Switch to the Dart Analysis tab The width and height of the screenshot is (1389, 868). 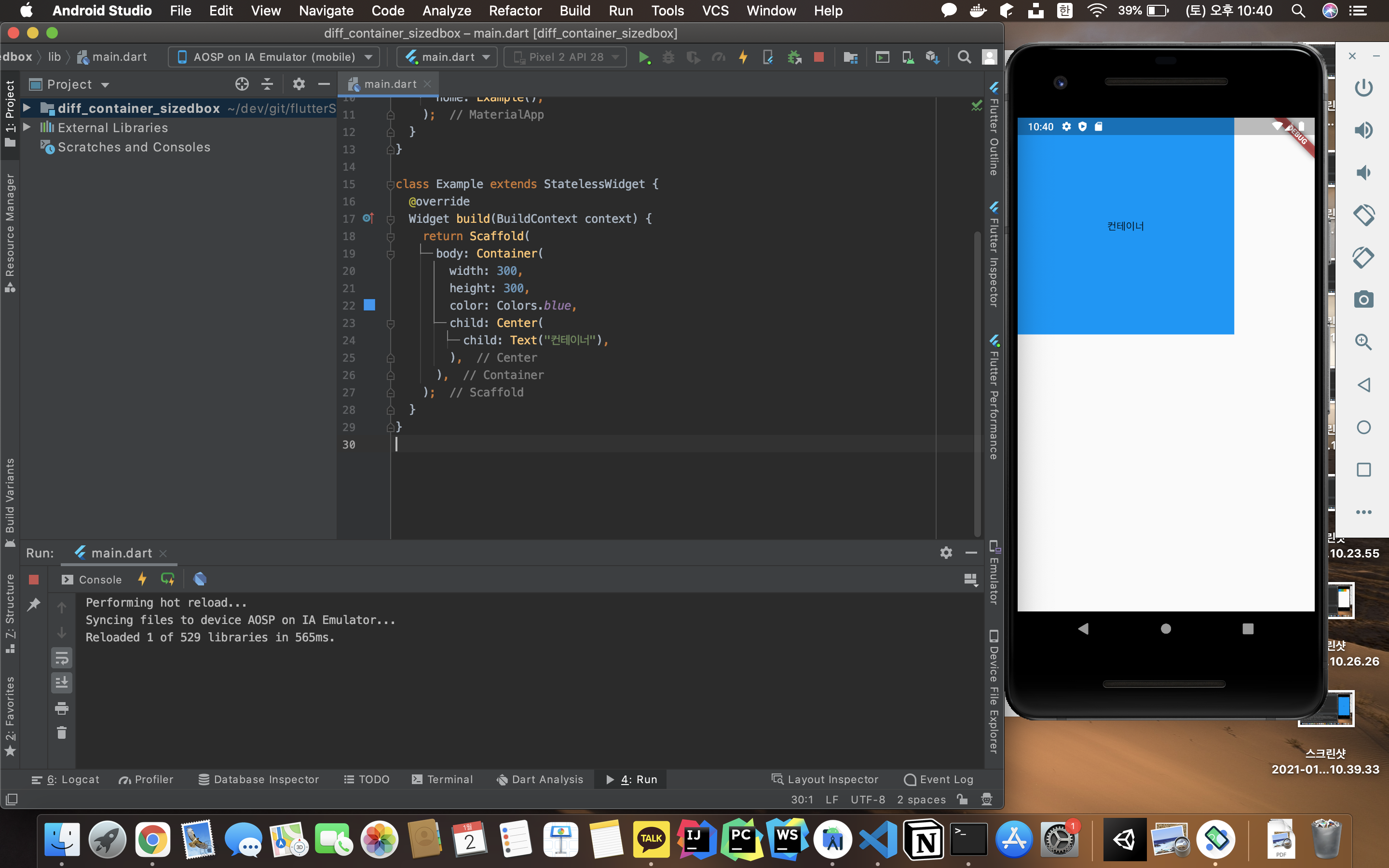click(x=540, y=779)
